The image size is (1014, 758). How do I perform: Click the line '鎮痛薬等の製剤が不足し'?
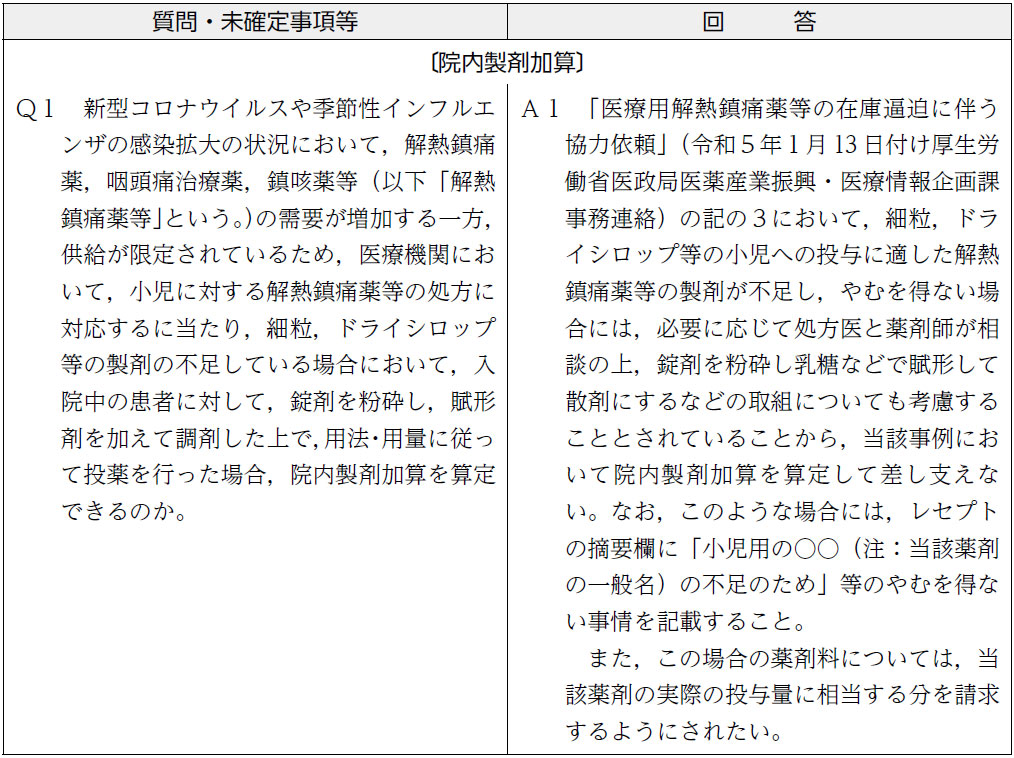782,292
